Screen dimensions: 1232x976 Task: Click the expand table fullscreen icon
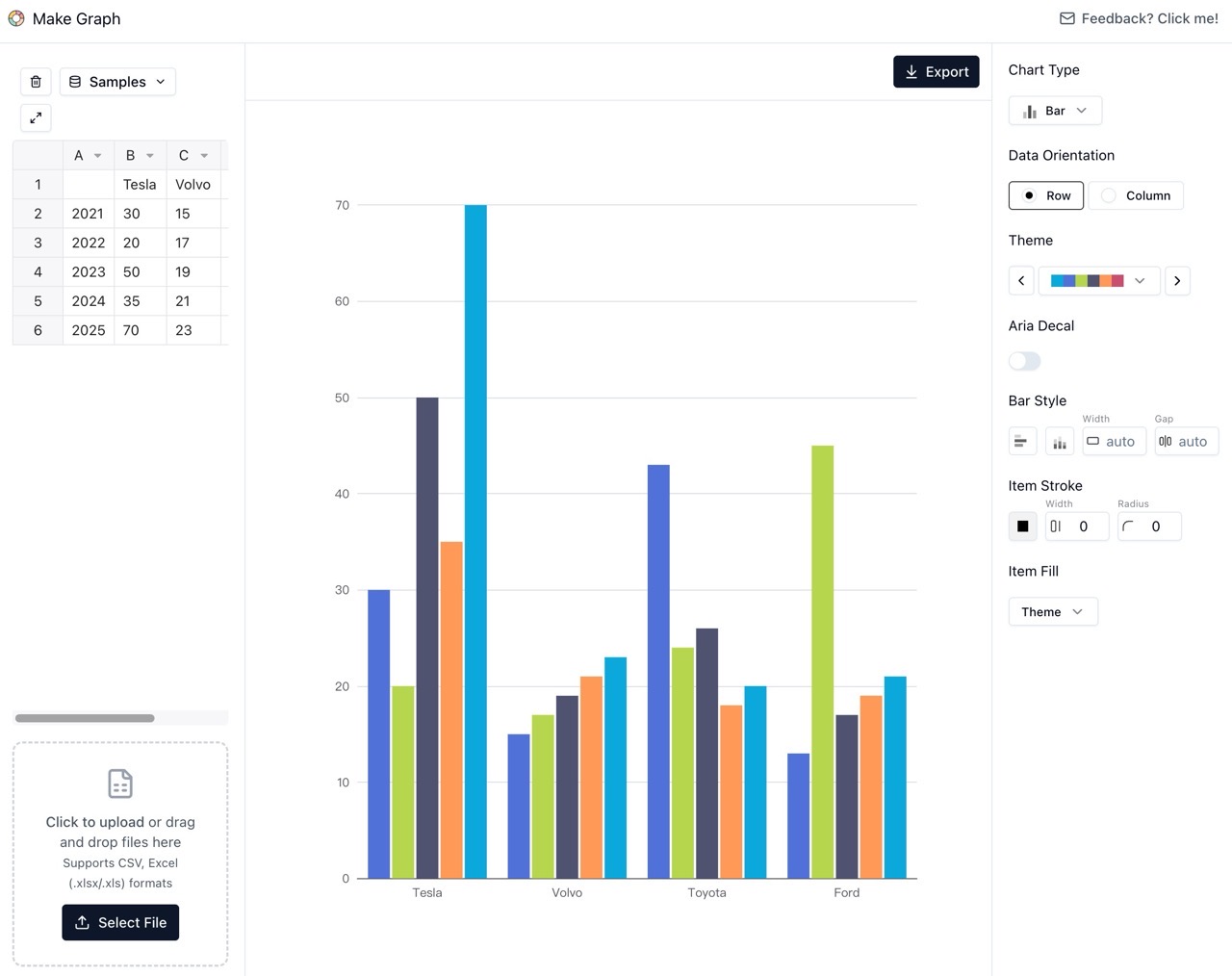tap(36, 117)
